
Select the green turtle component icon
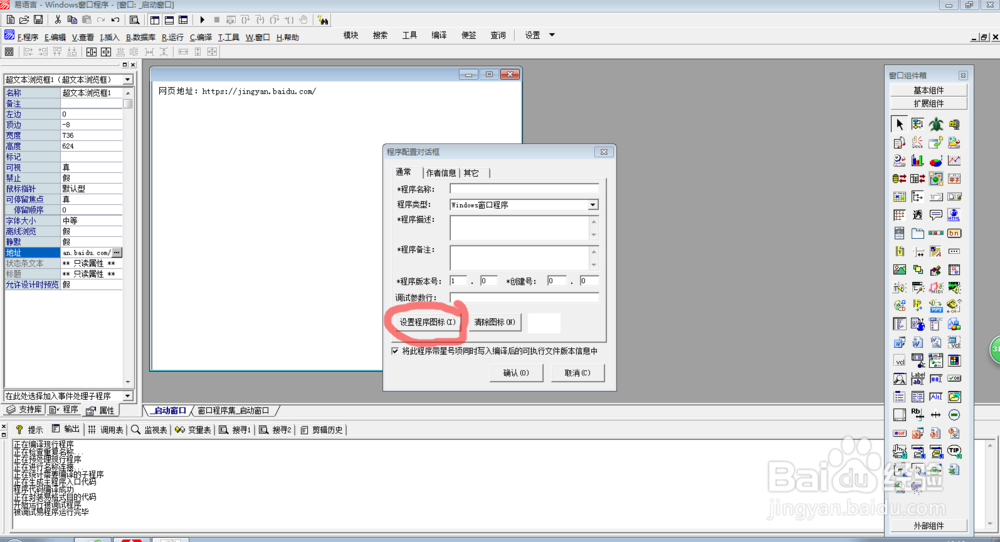[936, 124]
